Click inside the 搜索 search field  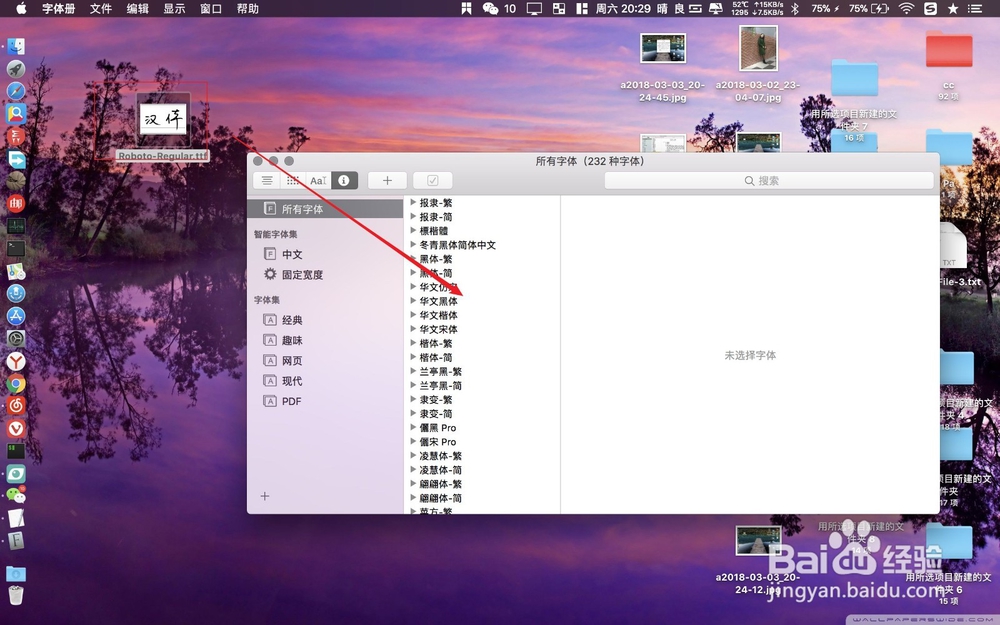(x=770, y=180)
